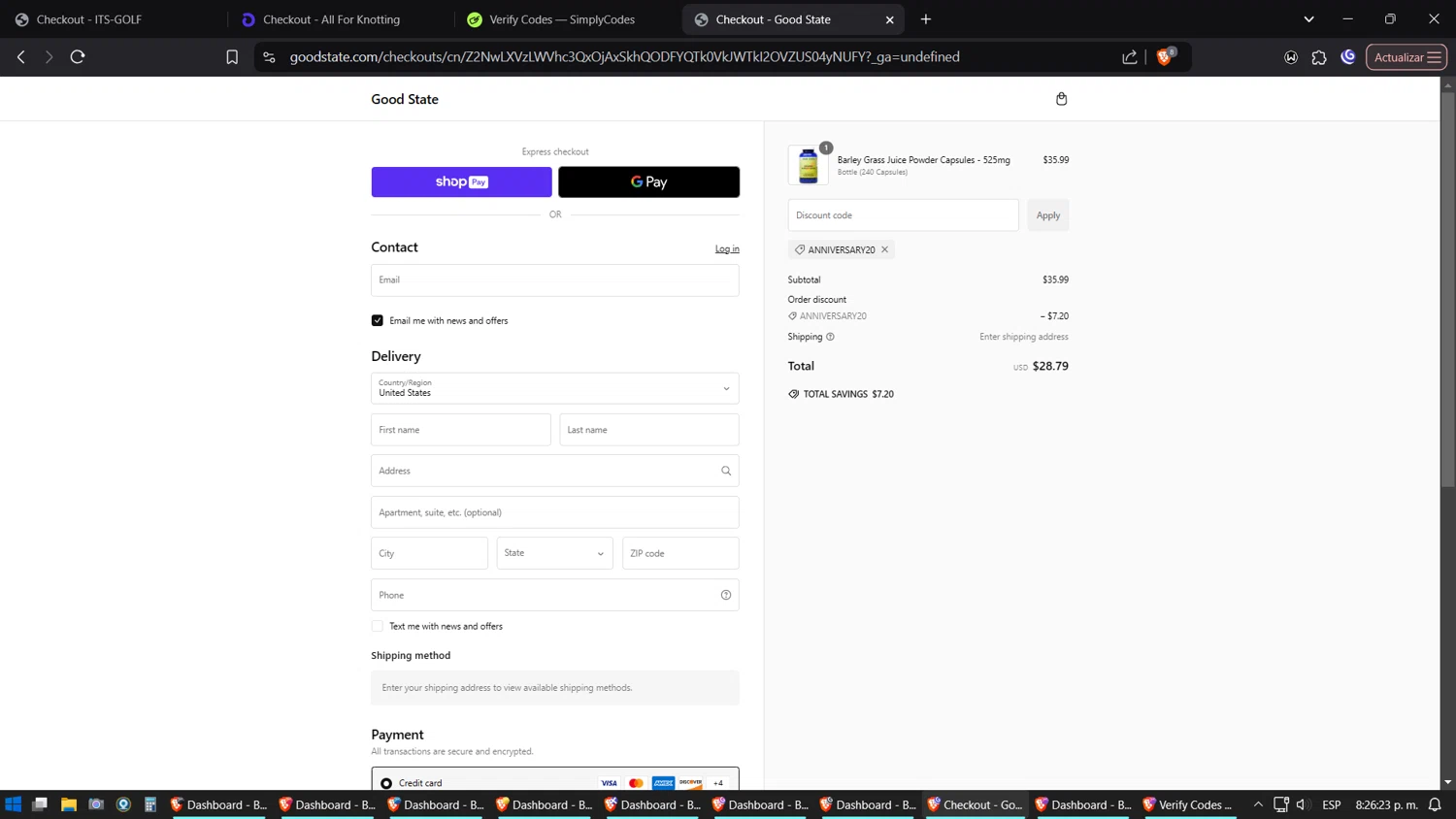Open the shopping bag cart icon

click(x=1061, y=99)
